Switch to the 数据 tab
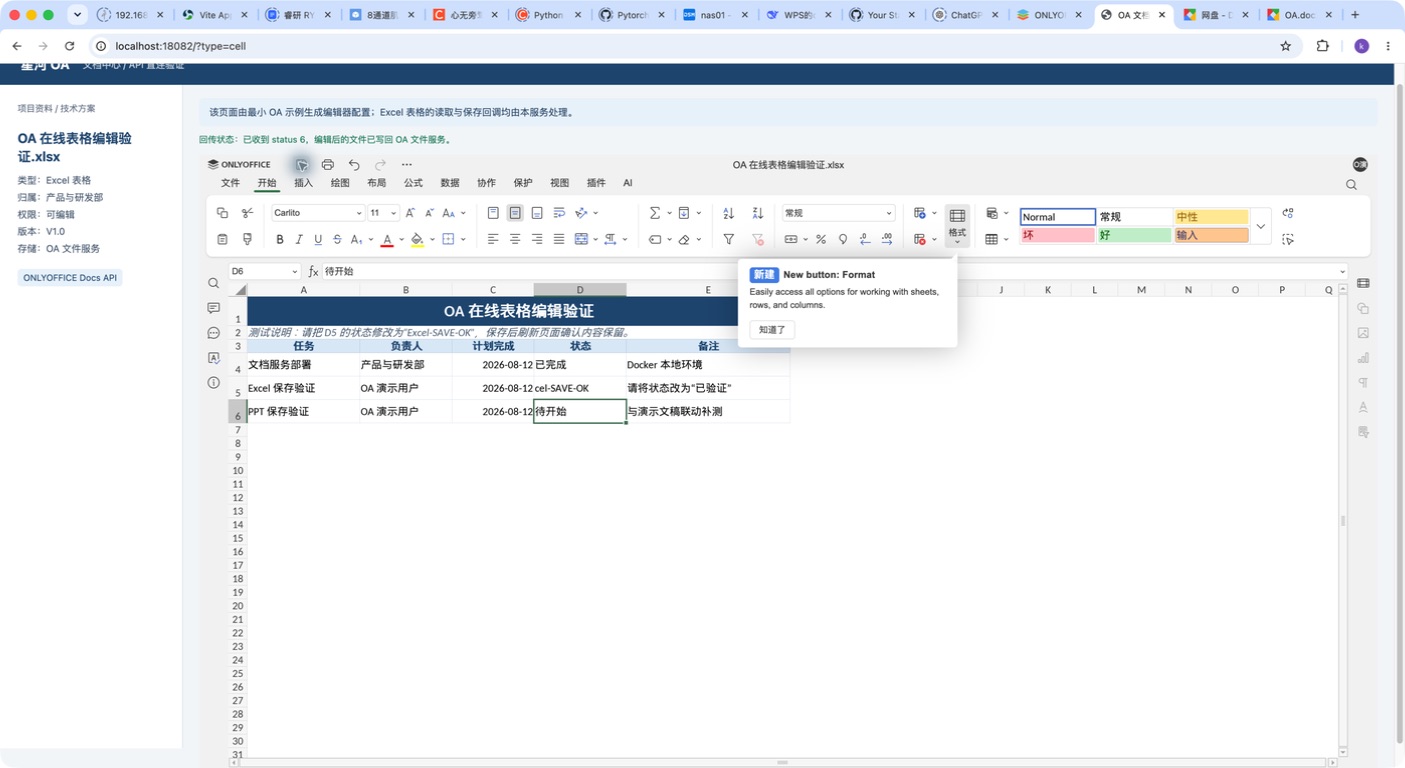 450,183
